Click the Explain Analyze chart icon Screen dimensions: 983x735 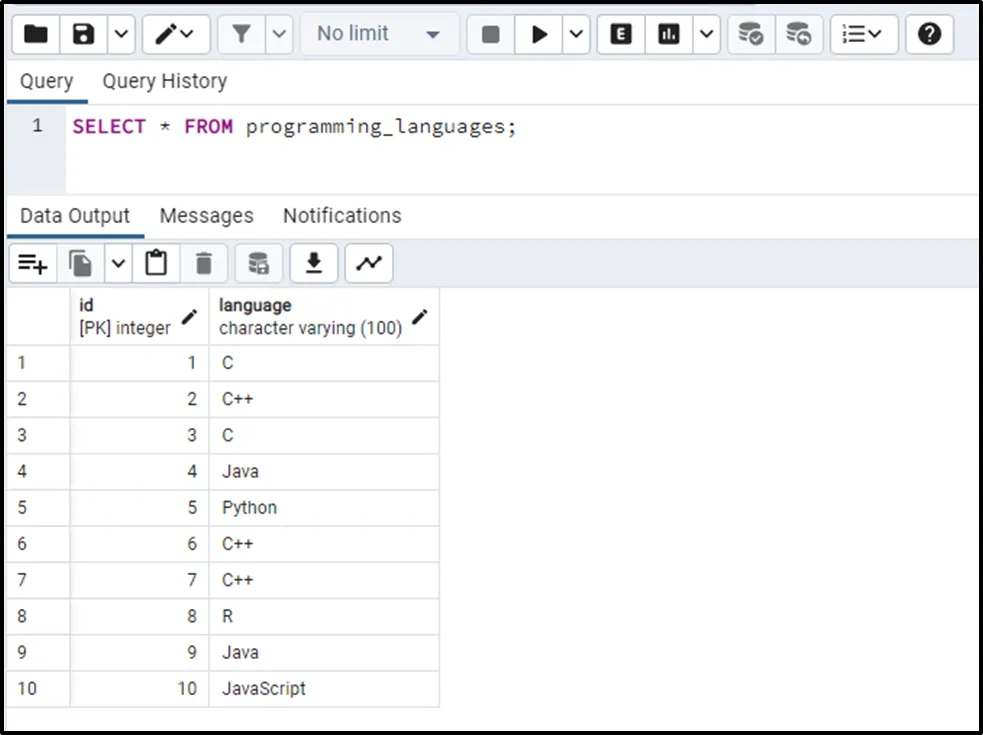point(669,34)
